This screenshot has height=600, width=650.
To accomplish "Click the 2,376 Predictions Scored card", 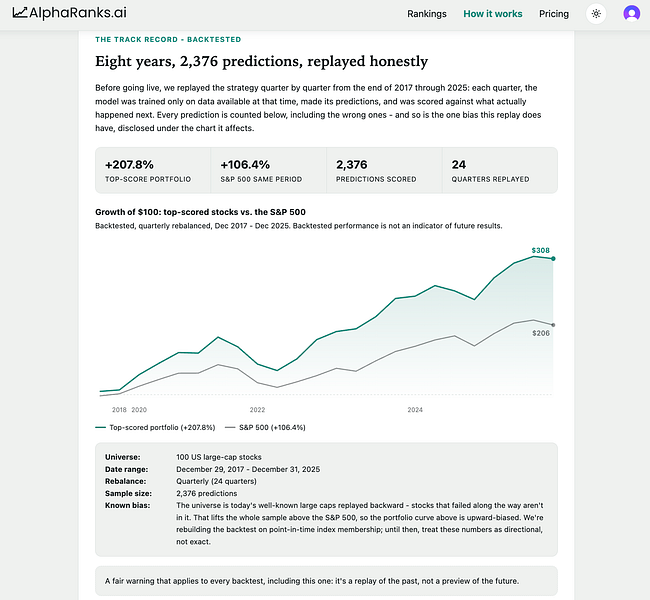I will tap(384, 170).
